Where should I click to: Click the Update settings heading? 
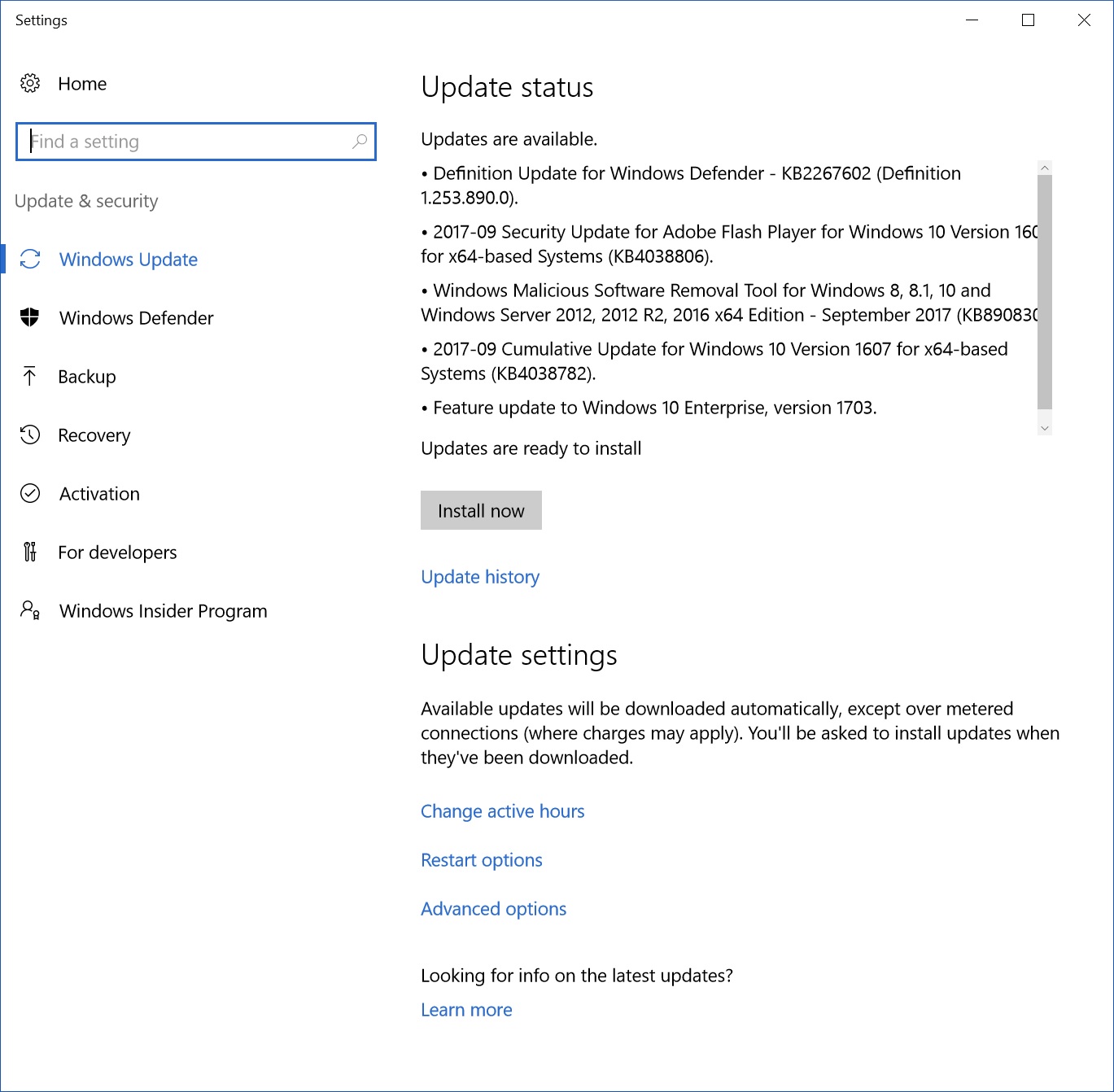[x=519, y=655]
